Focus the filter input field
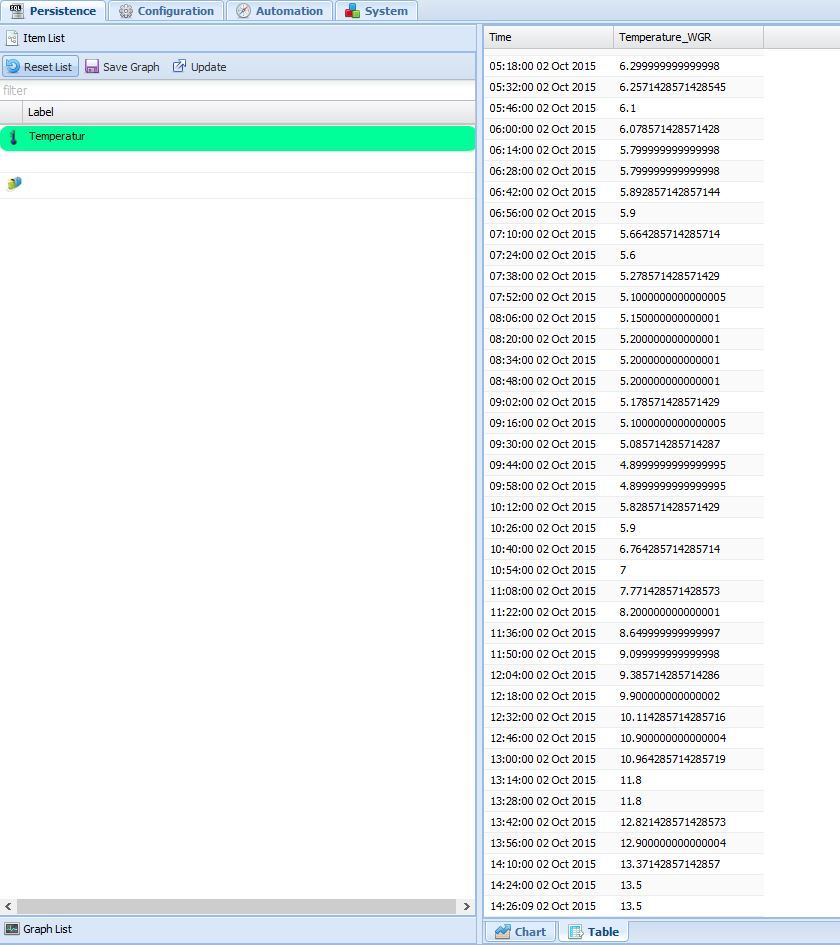Screen dimensions: 840x945 pyautogui.click(x=237, y=90)
